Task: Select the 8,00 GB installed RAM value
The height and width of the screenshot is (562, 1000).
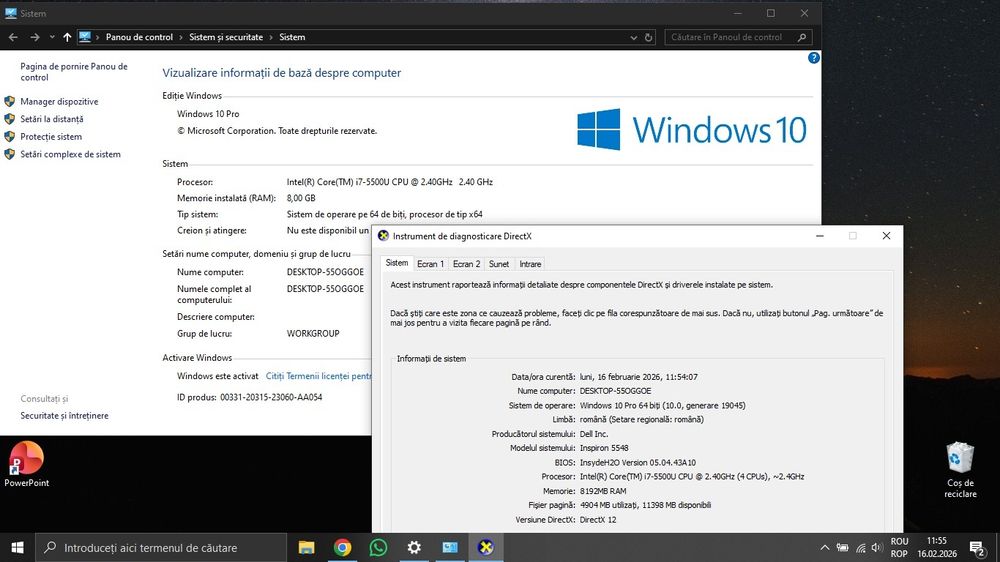Action: (x=301, y=198)
